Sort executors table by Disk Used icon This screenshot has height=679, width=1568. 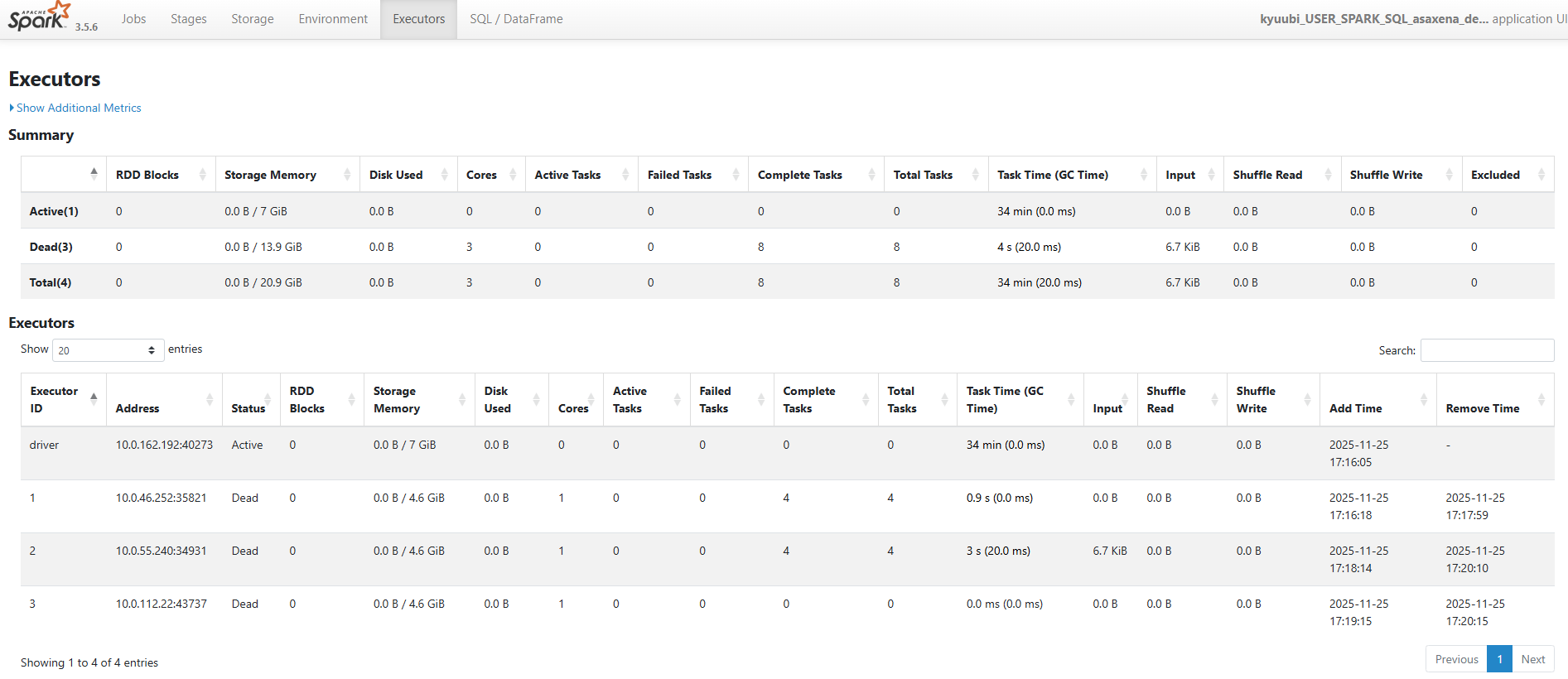click(x=536, y=400)
